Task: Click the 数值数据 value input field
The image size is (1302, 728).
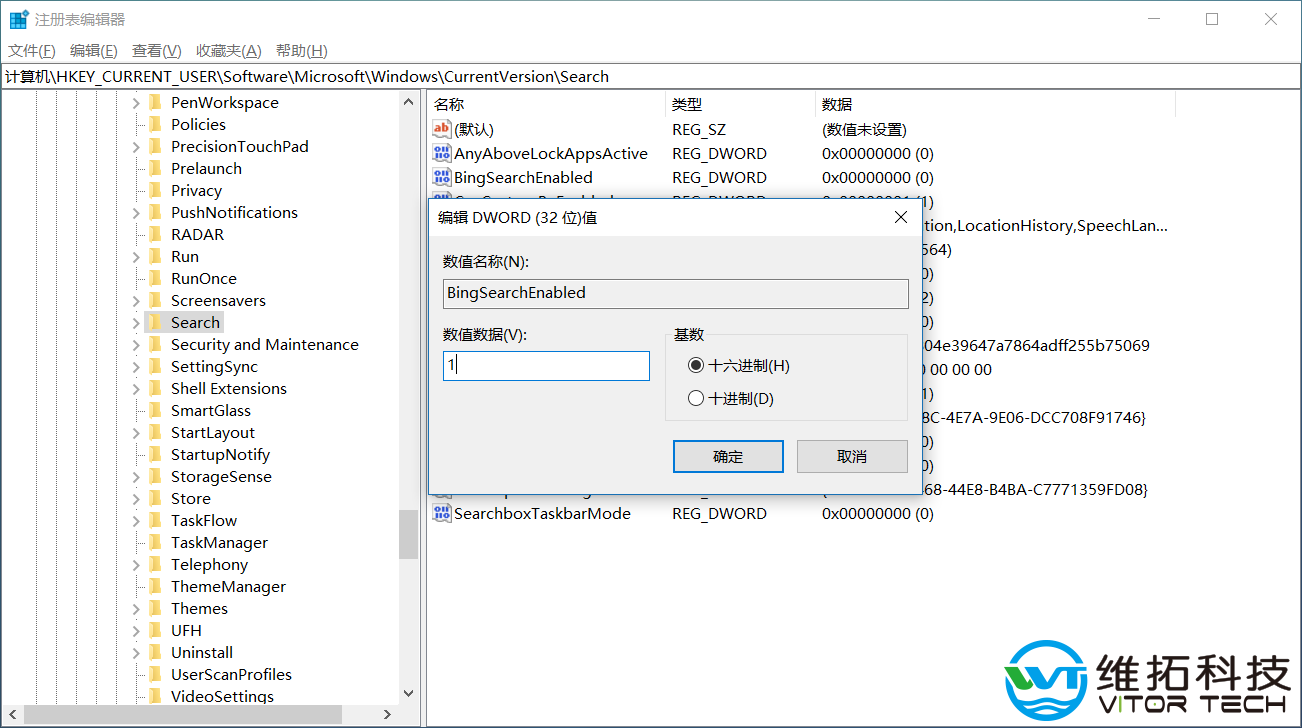Action: 546,366
